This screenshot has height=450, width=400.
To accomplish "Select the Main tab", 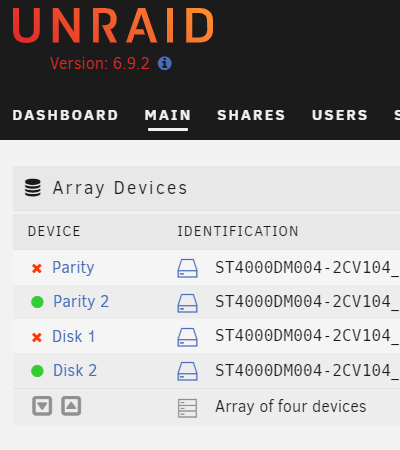I will tap(168, 115).
